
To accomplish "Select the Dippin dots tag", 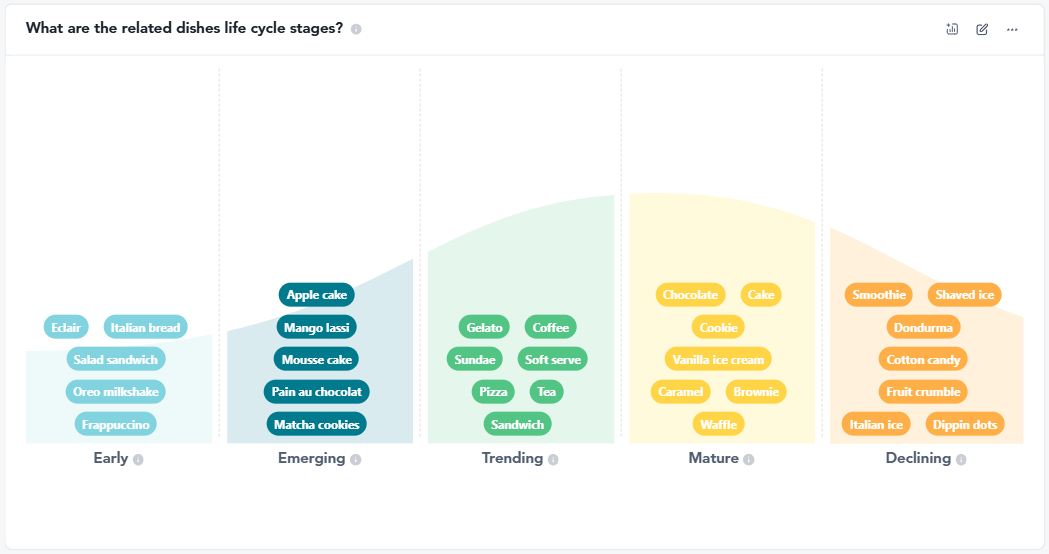I will pyautogui.click(x=964, y=425).
